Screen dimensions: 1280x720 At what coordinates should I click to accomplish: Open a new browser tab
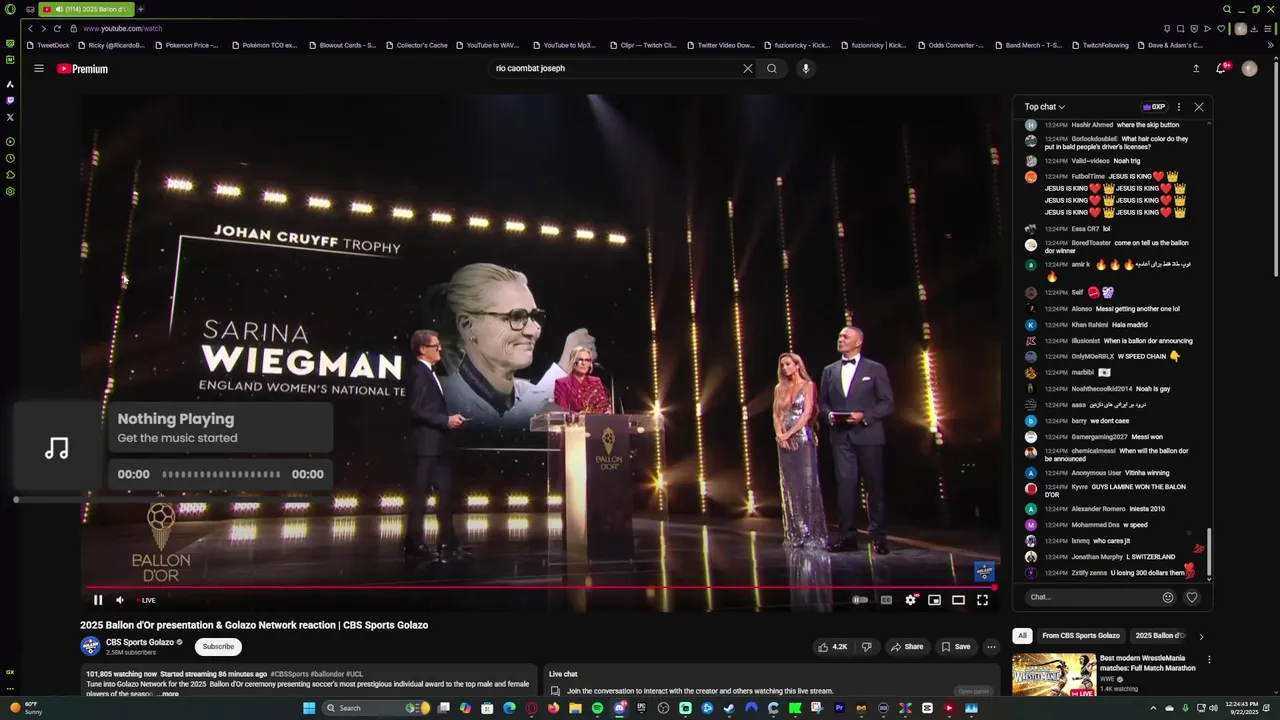click(x=140, y=9)
